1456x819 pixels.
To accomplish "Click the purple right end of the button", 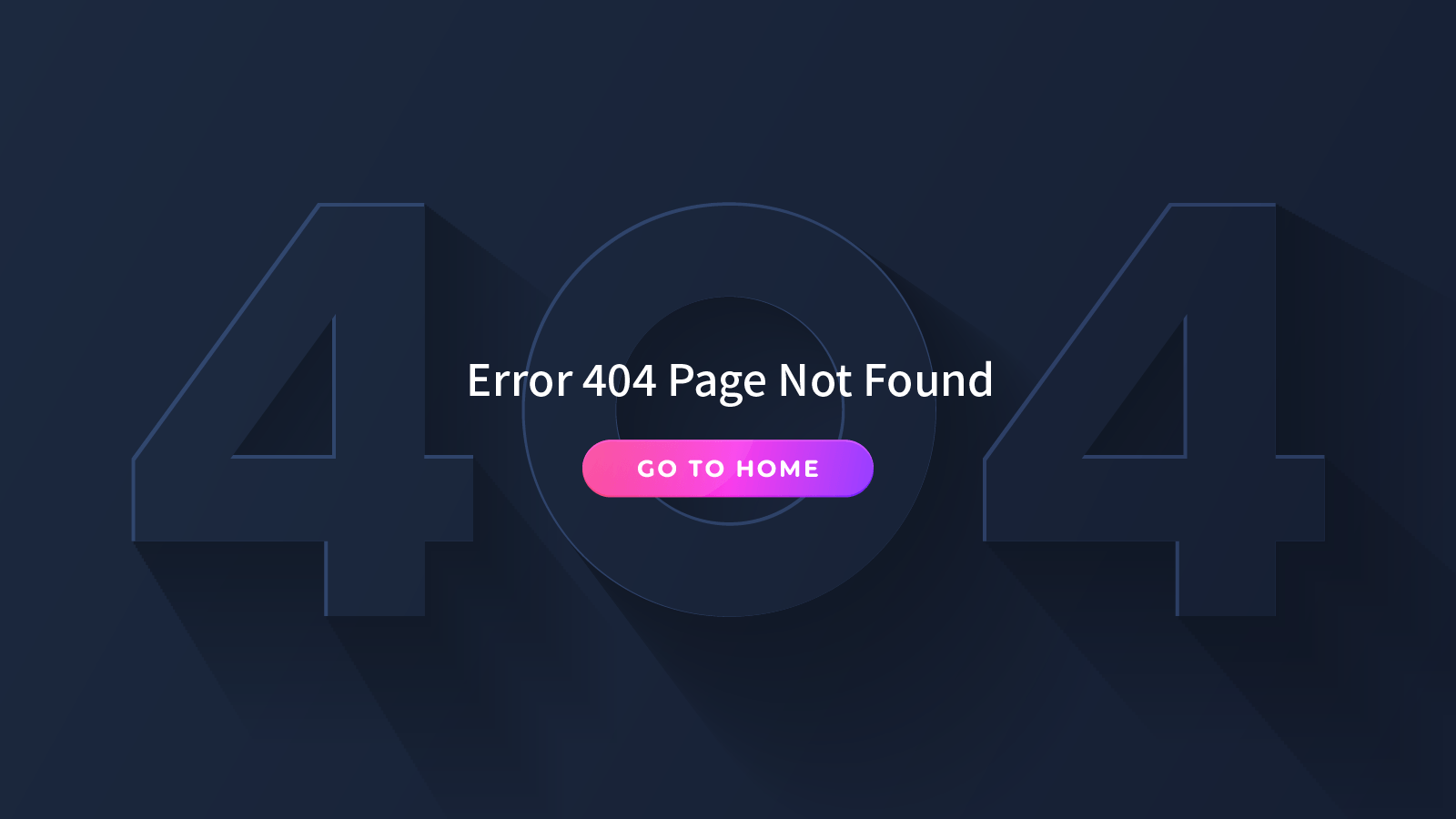I will click(x=850, y=469).
